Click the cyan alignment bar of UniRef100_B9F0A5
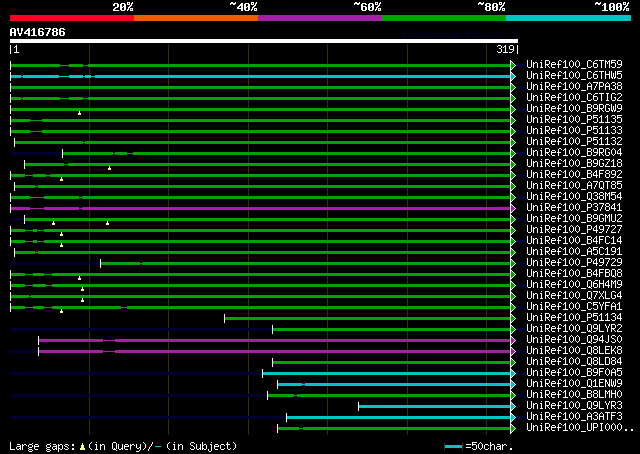The height and width of the screenshot is (454, 640). click(x=387, y=373)
